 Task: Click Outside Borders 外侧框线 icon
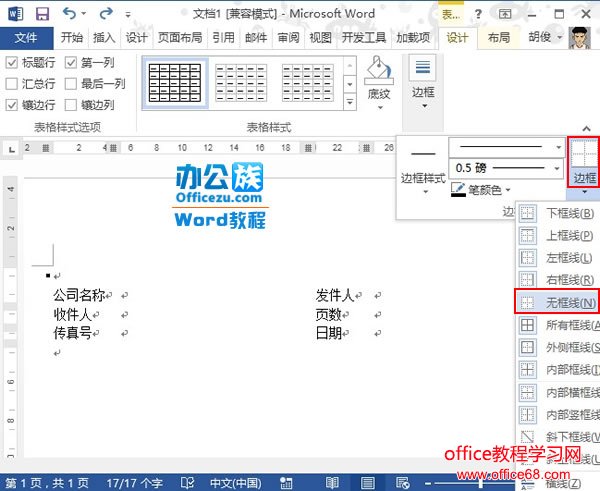528,347
